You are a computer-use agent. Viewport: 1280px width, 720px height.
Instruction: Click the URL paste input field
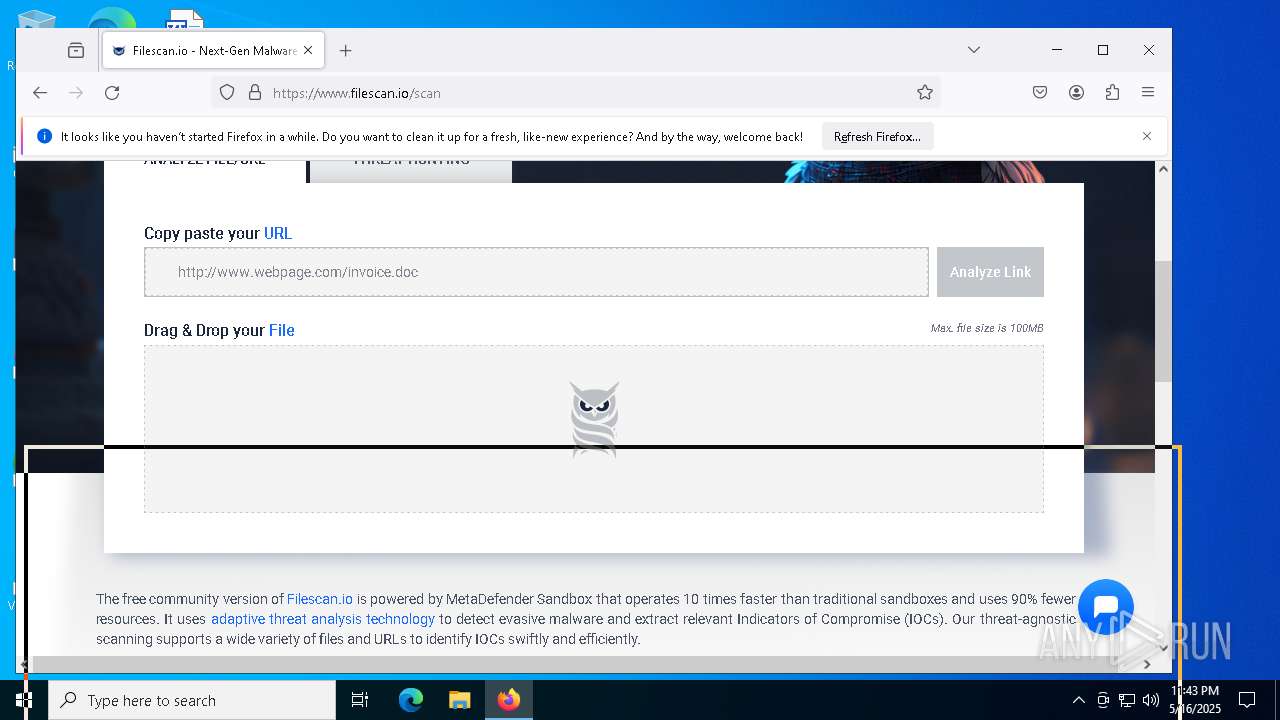[536, 272]
